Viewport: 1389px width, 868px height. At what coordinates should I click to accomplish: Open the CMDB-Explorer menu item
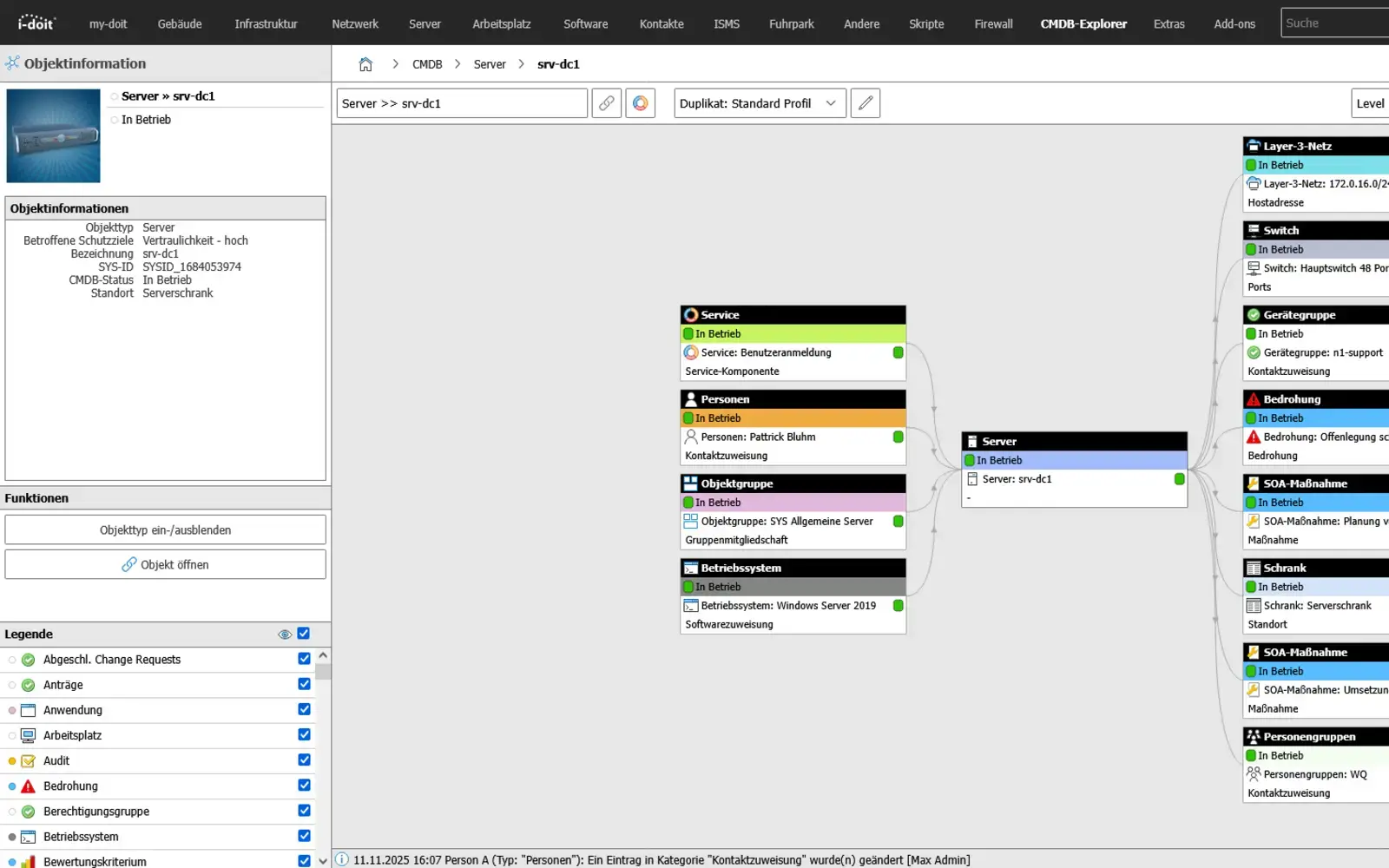tap(1083, 23)
